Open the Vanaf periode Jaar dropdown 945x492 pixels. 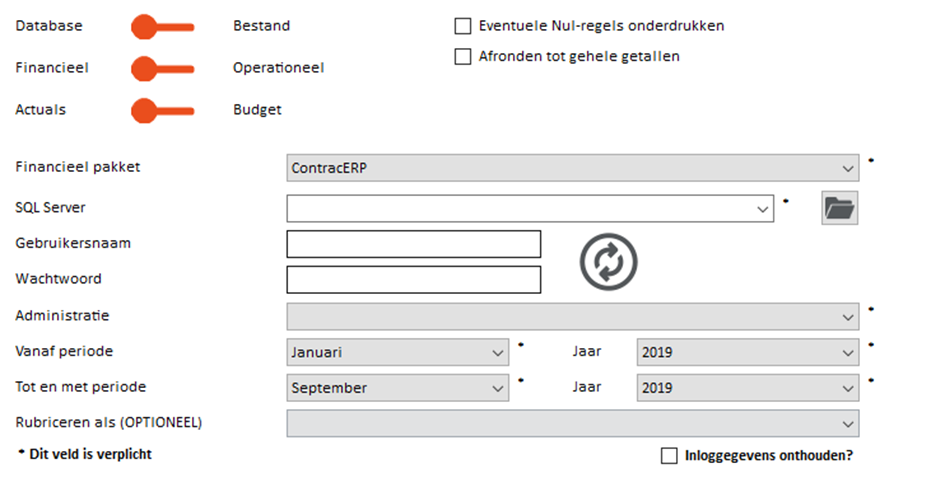747,352
